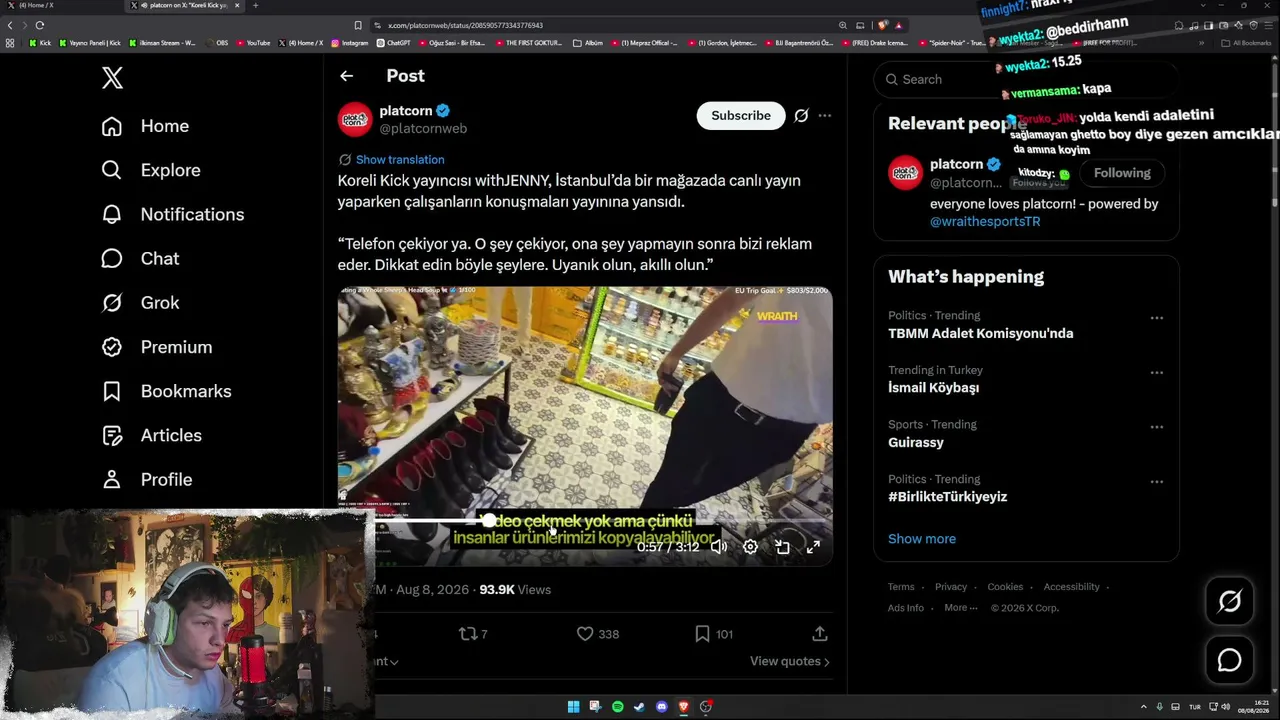Open more options for Guirassy trend
Screen dimensions: 1280x720
point(1157,427)
